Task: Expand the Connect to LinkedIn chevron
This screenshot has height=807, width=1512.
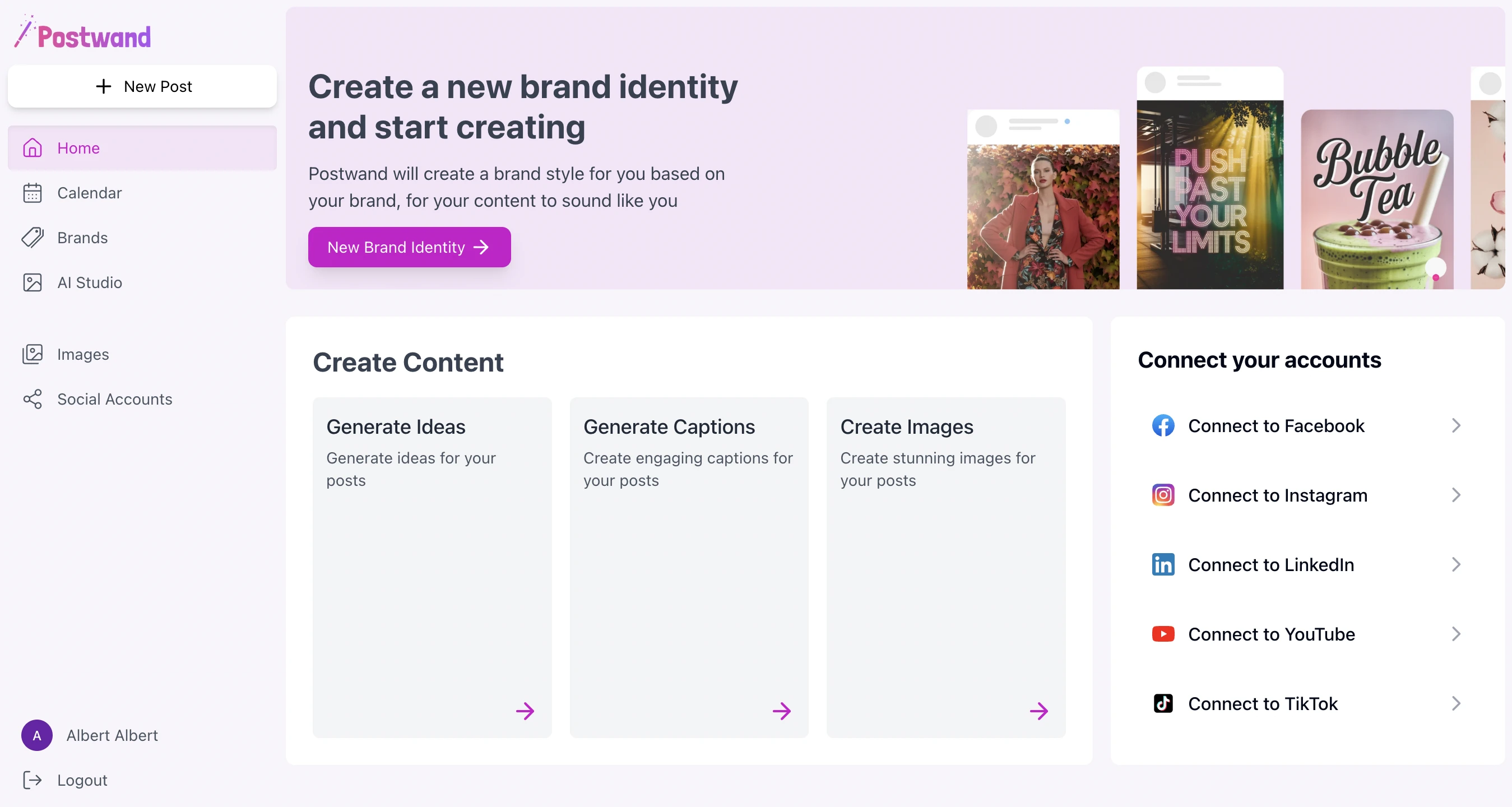Action: coord(1455,564)
